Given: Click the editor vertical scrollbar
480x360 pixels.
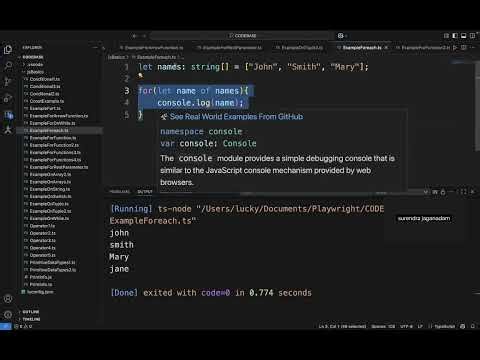Looking at the screenshot, I should [477, 107].
